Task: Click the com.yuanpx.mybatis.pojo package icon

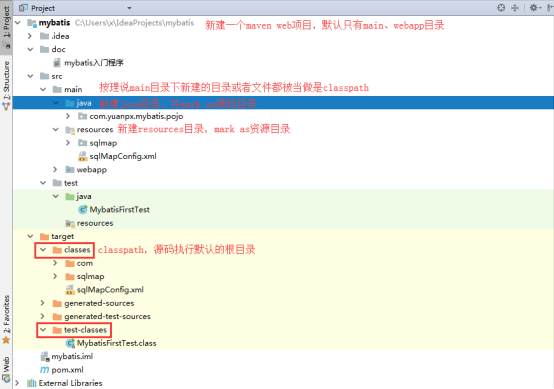Action: click(x=83, y=116)
